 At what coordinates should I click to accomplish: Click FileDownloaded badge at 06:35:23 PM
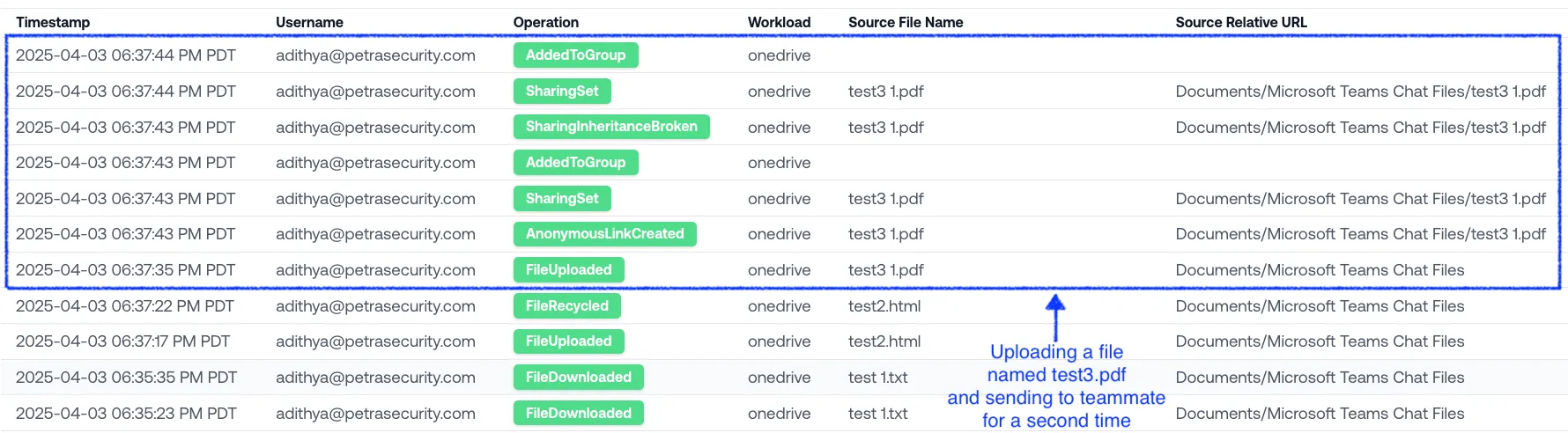[579, 414]
